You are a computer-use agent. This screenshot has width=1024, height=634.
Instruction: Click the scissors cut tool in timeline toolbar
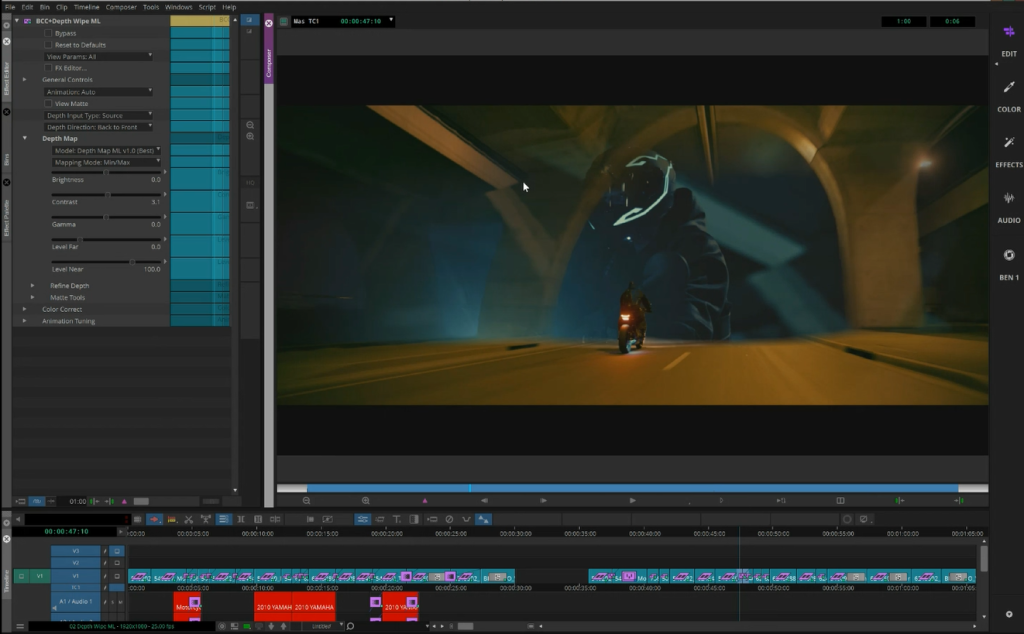188,519
